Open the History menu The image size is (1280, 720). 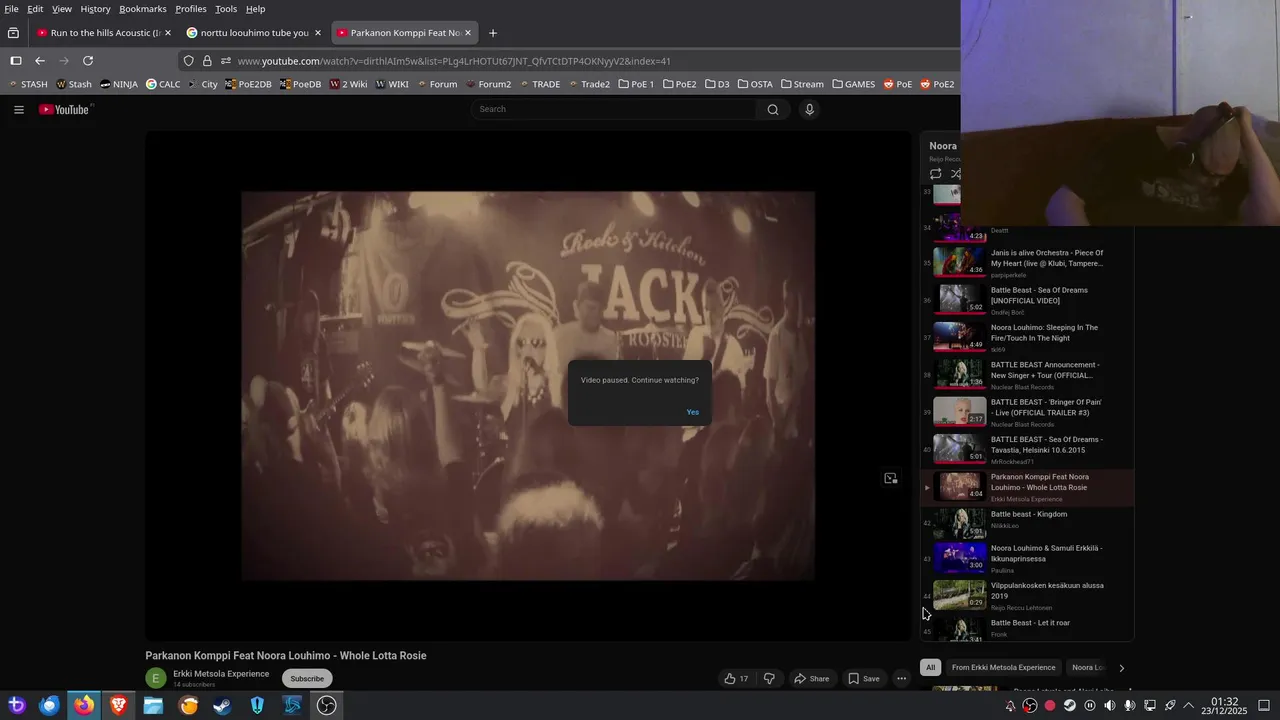(95, 9)
